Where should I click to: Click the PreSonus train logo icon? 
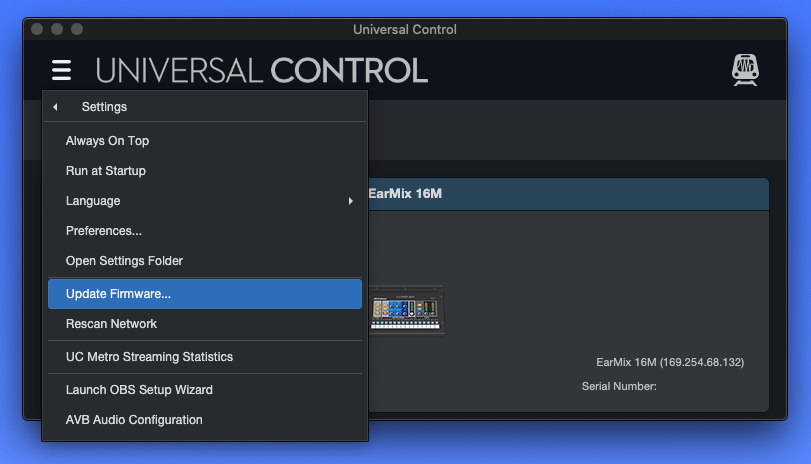tap(745, 70)
